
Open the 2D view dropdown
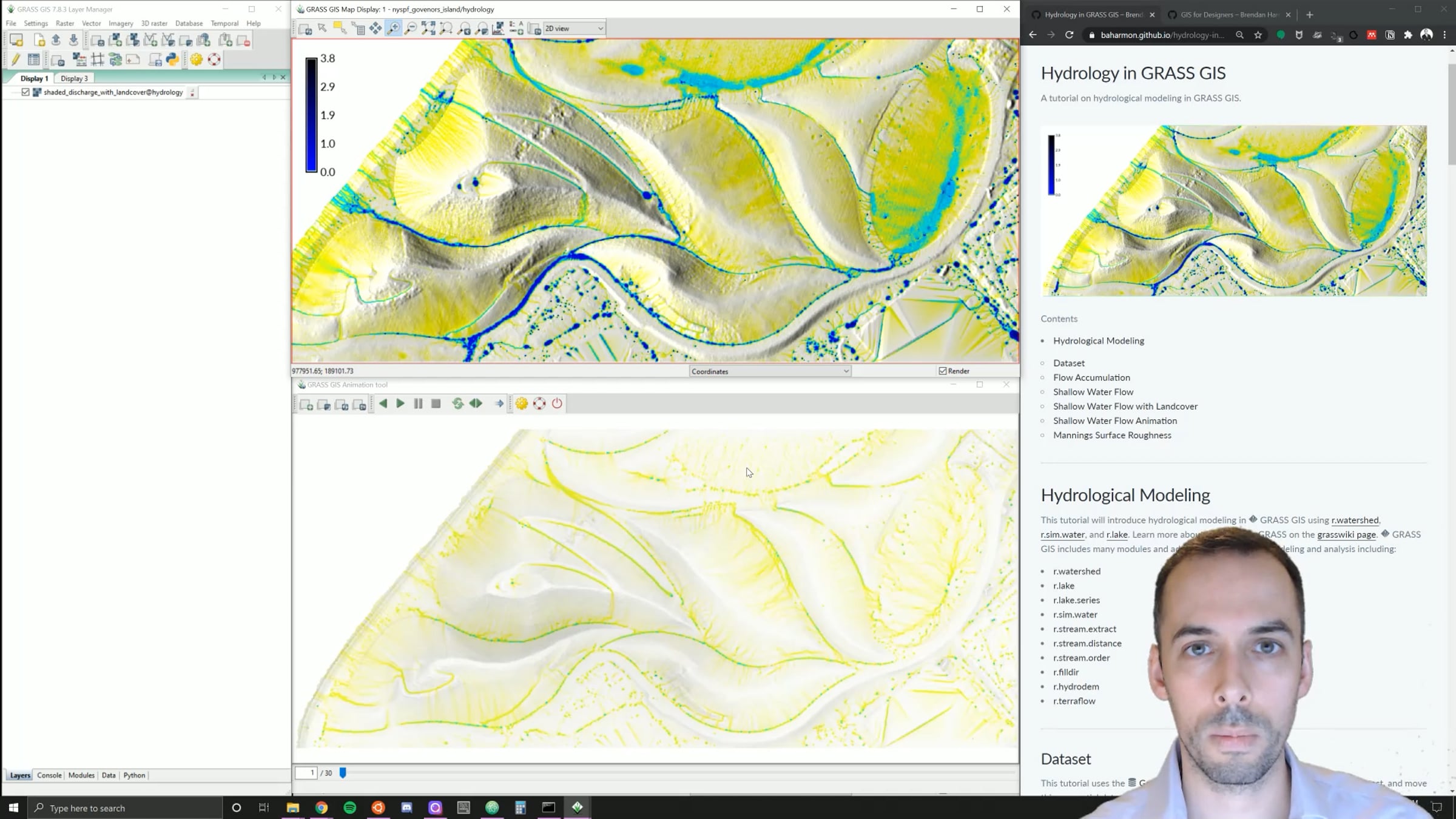point(574,29)
